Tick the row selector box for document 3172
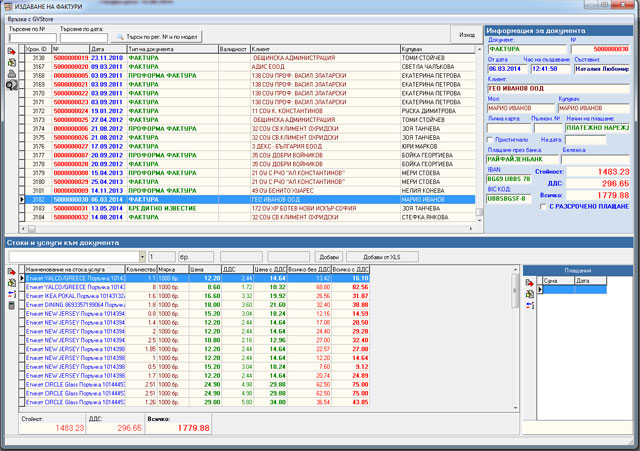 pyautogui.click(x=22, y=111)
